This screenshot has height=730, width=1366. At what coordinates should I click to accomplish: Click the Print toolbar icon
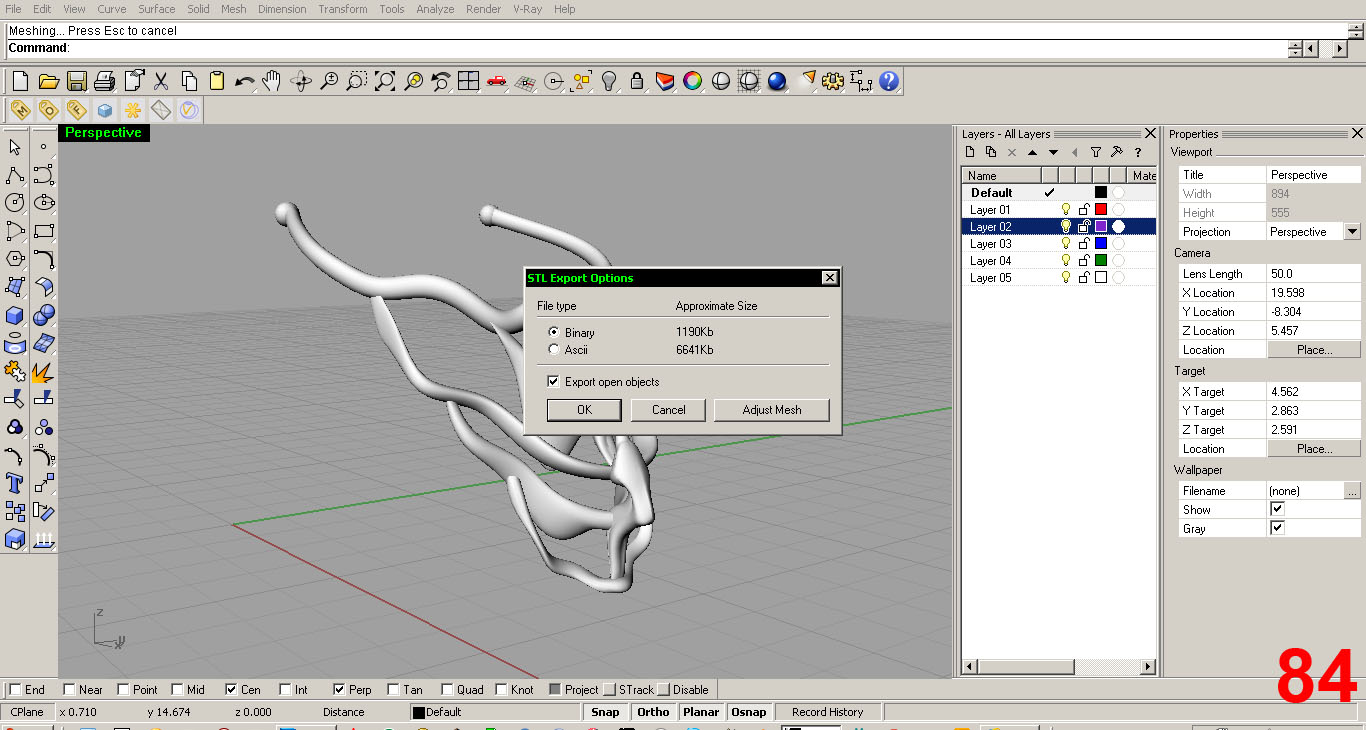pos(104,82)
